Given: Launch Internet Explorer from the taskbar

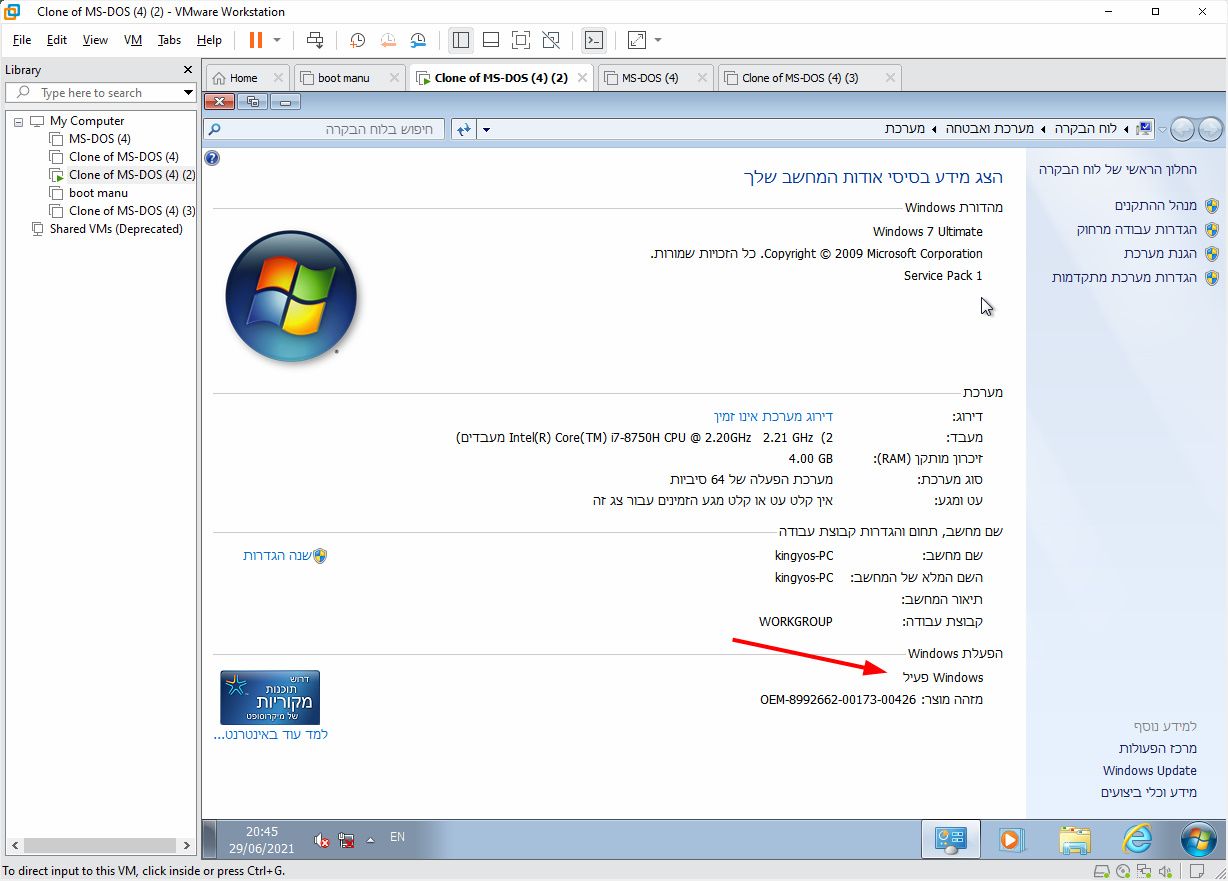Looking at the screenshot, I should pos(1137,840).
